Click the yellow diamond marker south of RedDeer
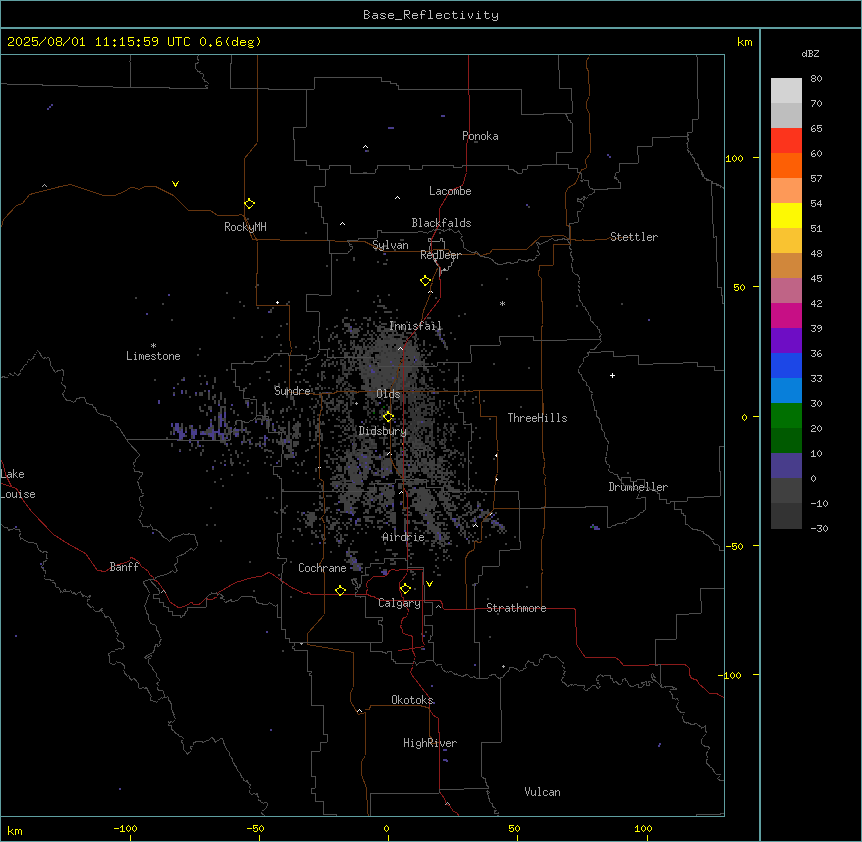862x842 pixels. (426, 281)
